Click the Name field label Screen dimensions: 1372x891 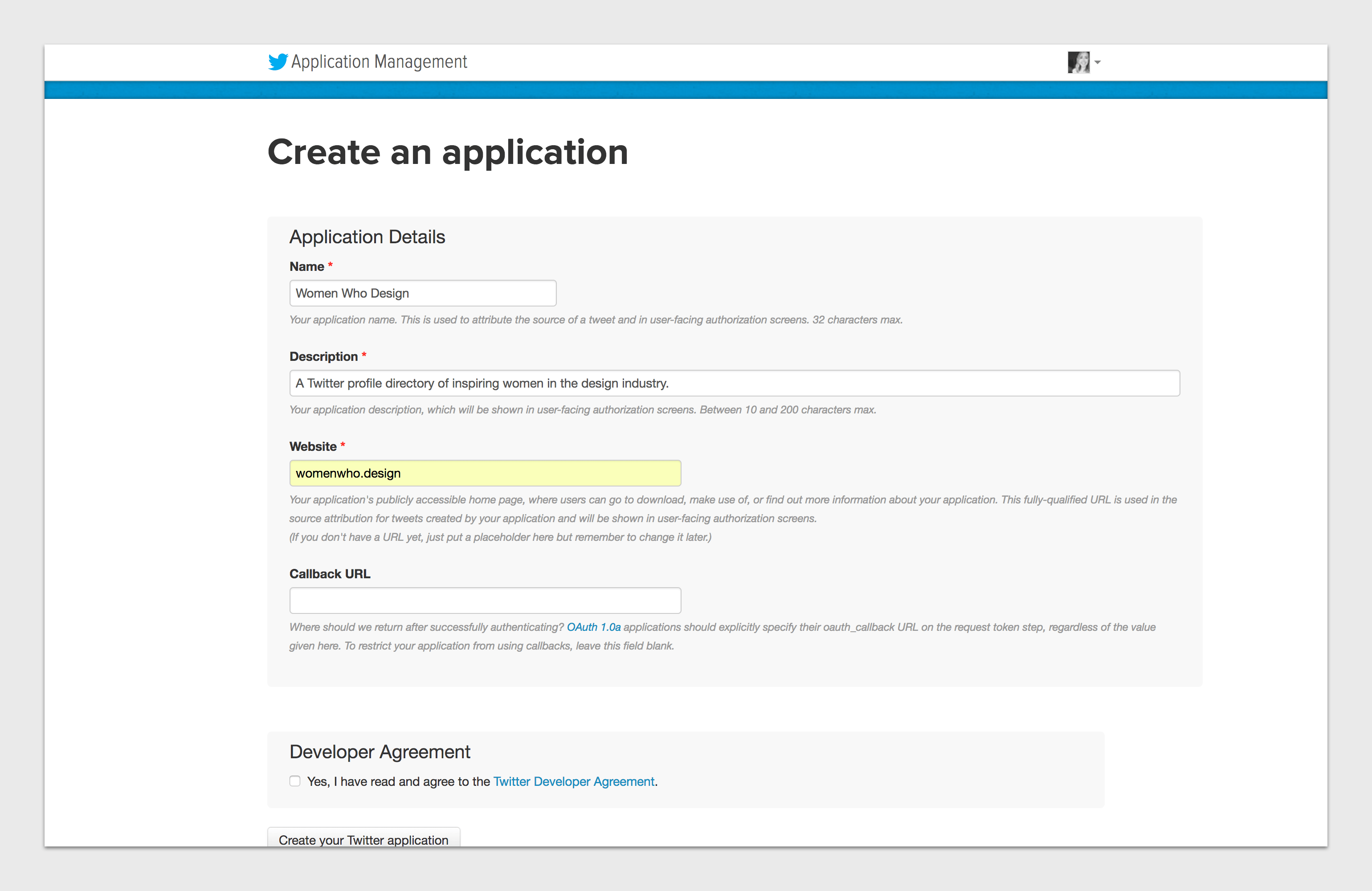tap(306, 267)
